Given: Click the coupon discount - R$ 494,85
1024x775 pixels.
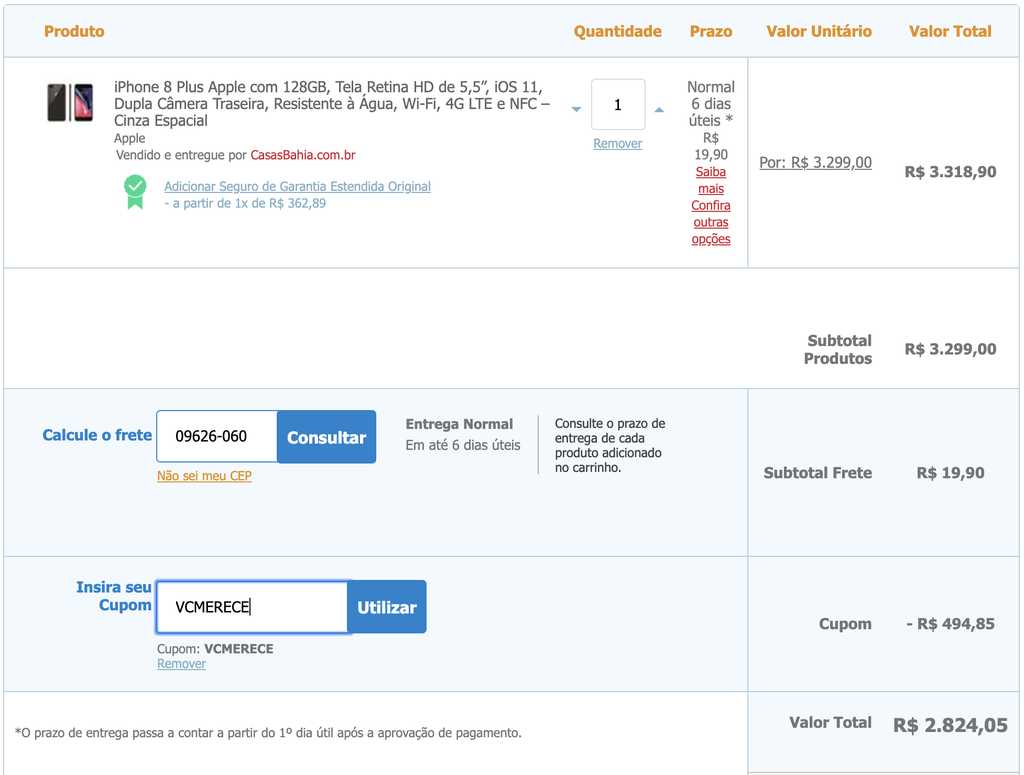Looking at the screenshot, I should [x=950, y=624].
